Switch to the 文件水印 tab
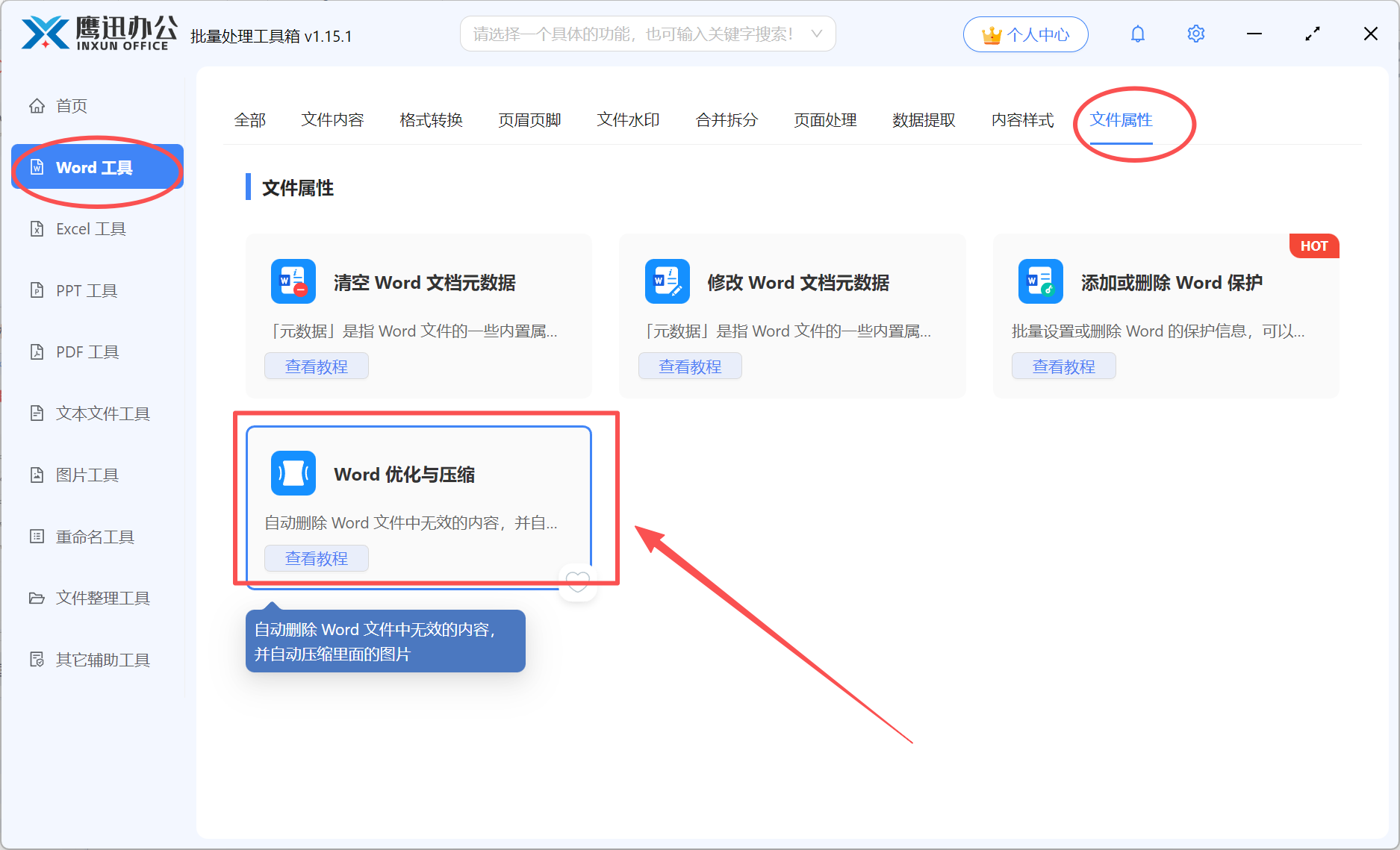Image resolution: width=1400 pixels, height=850 pixels. tap(628, 120)
